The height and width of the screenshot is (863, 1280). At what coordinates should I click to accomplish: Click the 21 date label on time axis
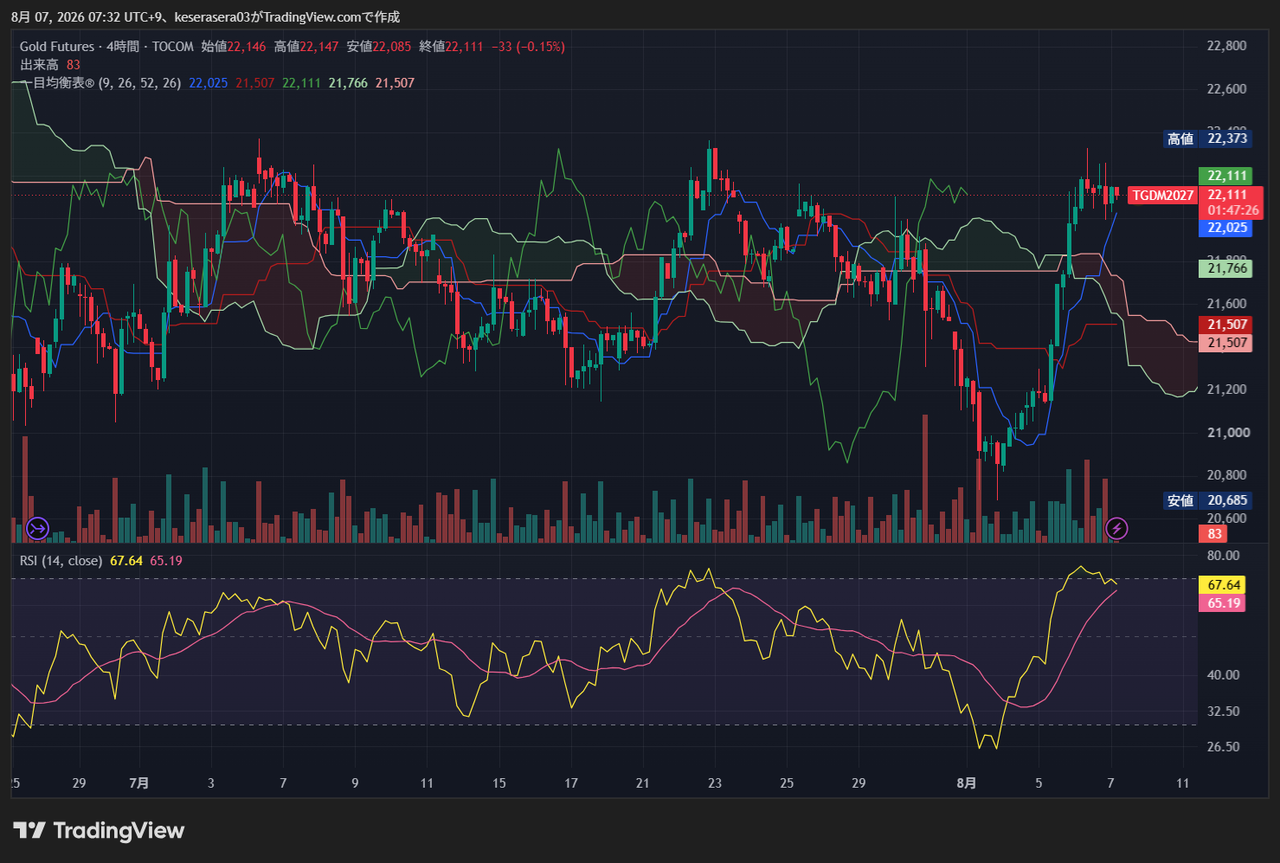tap(642, 782)
